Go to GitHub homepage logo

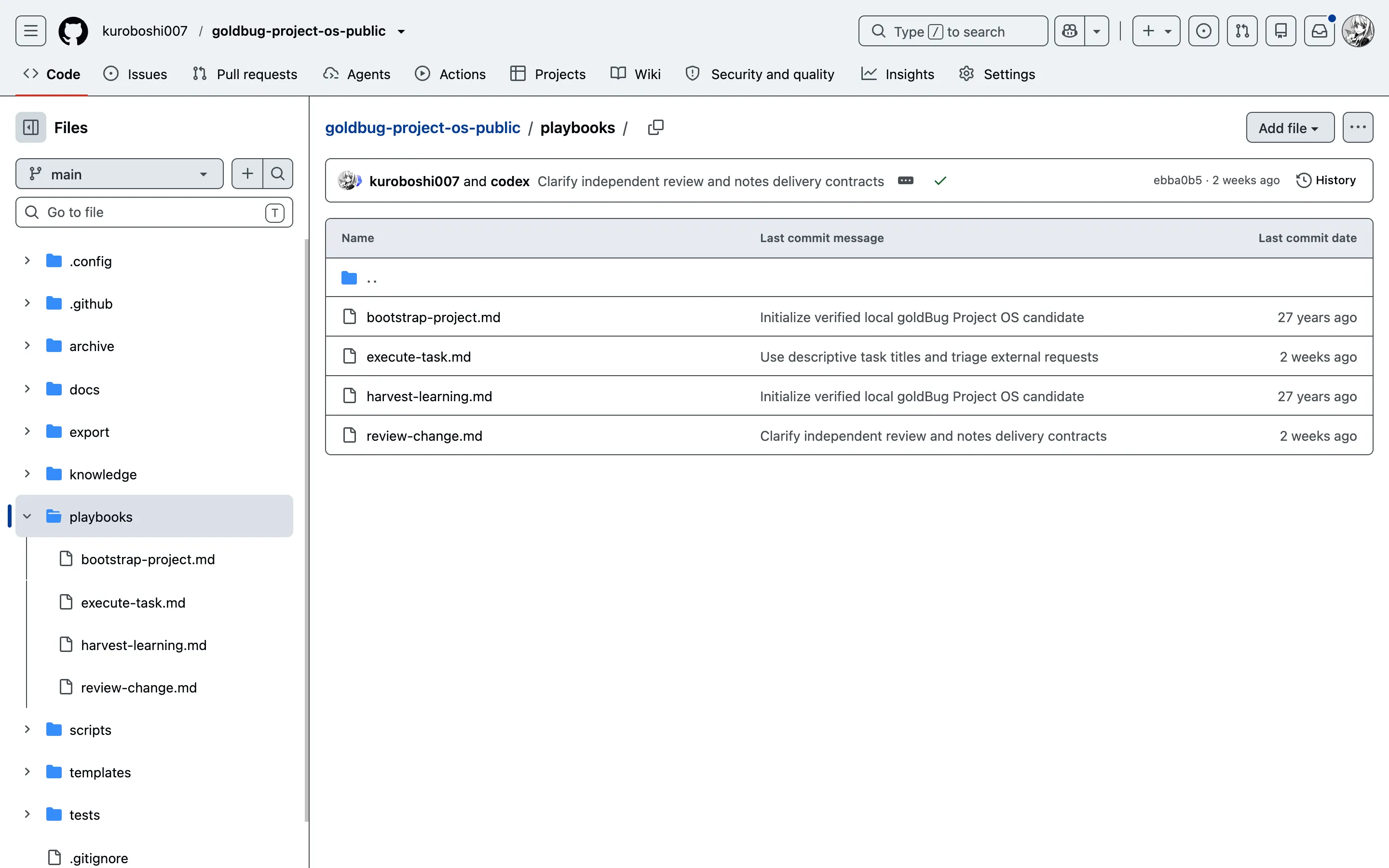pos(73,31)
